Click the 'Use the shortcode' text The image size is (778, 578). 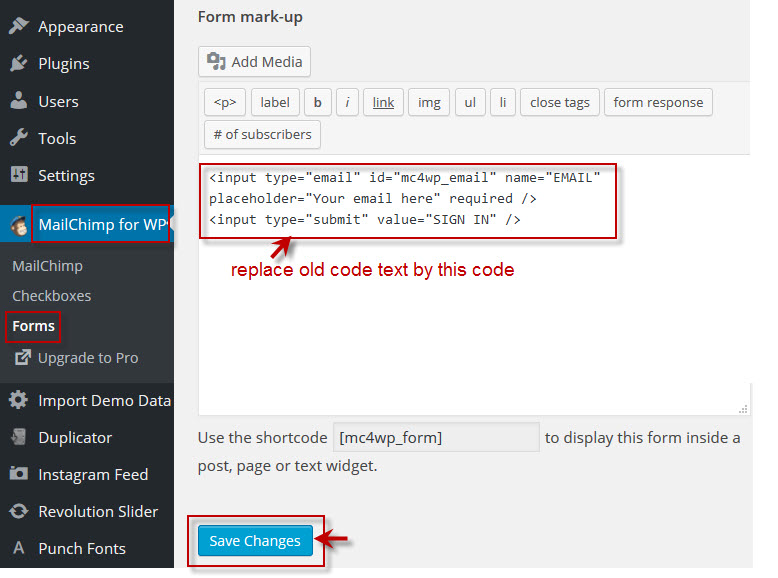click(262, 438)
